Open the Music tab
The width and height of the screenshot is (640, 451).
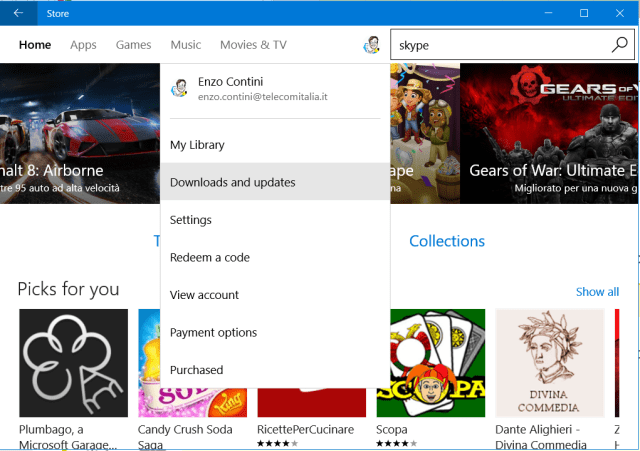pyautogui.click(x=186, y=44)
